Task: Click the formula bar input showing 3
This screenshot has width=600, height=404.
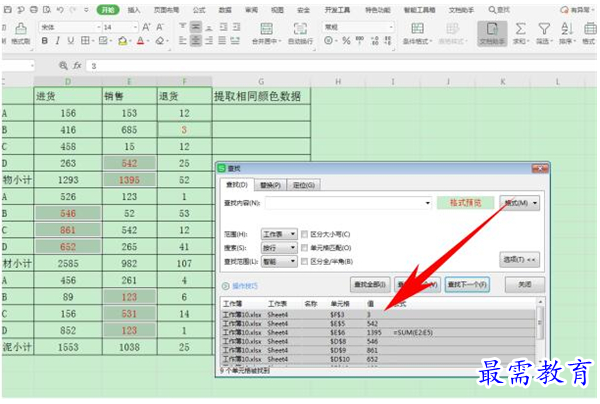Action: 341,66
